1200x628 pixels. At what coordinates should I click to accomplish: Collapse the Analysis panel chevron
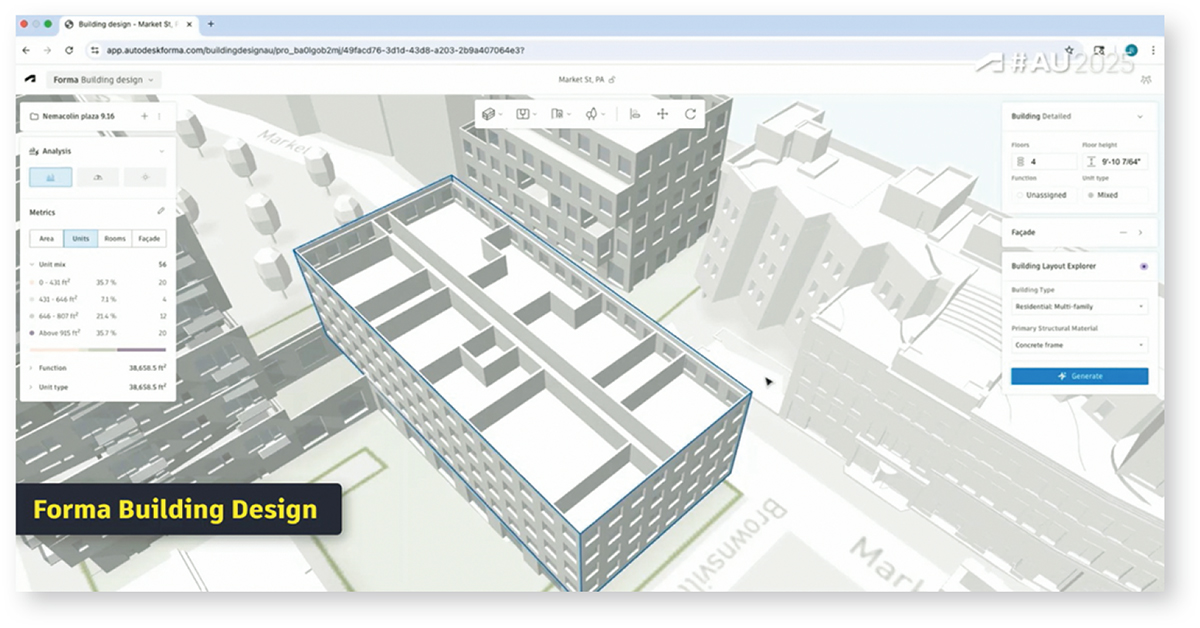click(x=161, y=151)
